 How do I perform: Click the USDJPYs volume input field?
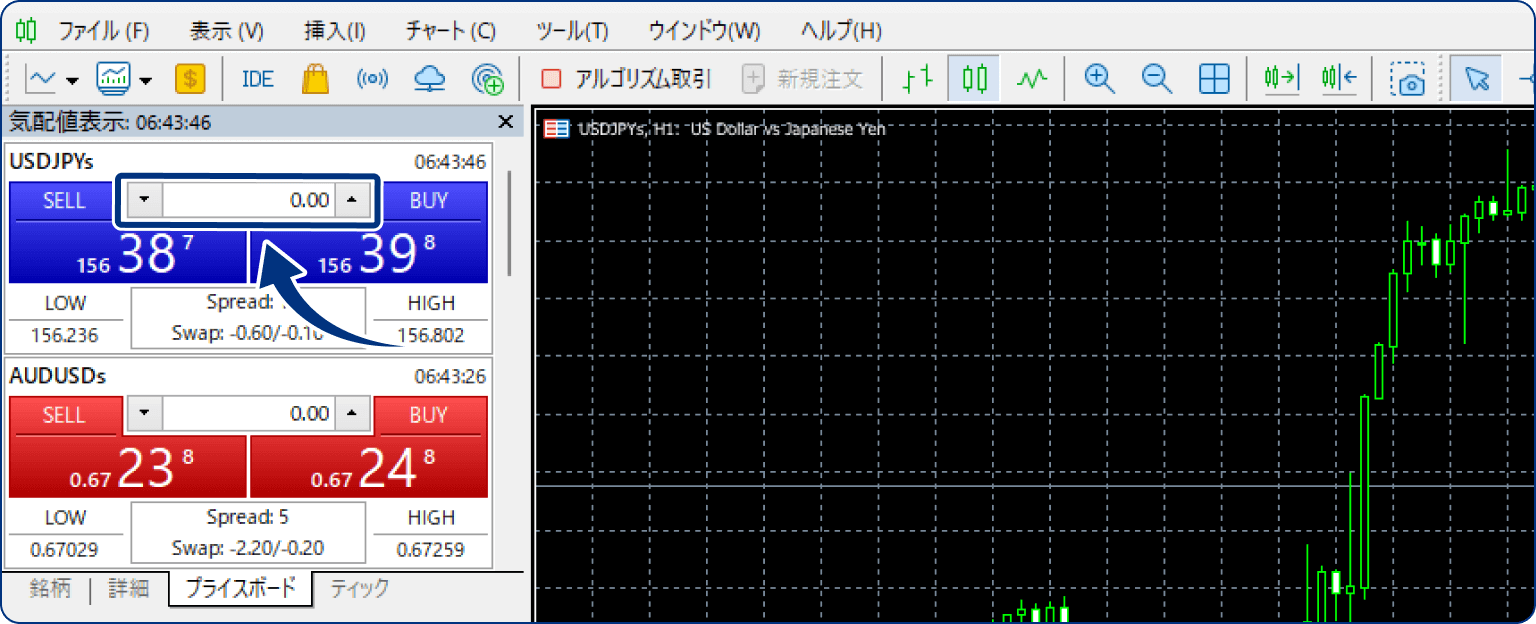pyautogui.click(x=248, y=200)
